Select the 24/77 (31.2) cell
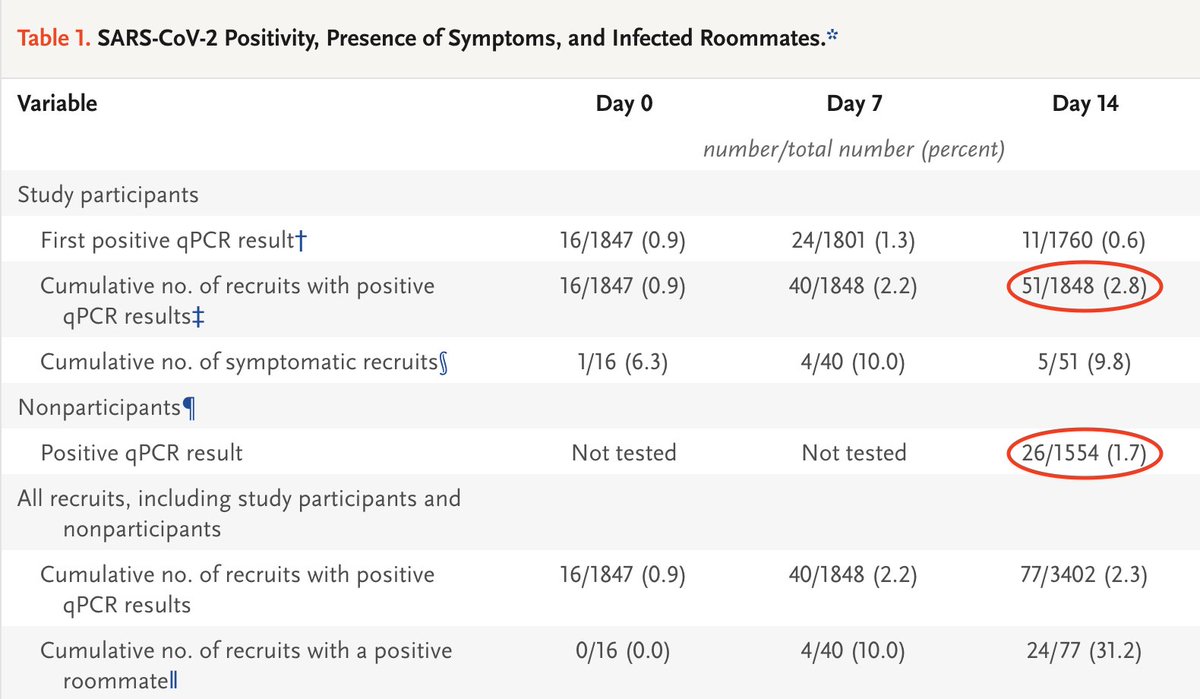 pyautogui.click(x=1084, y=652)
